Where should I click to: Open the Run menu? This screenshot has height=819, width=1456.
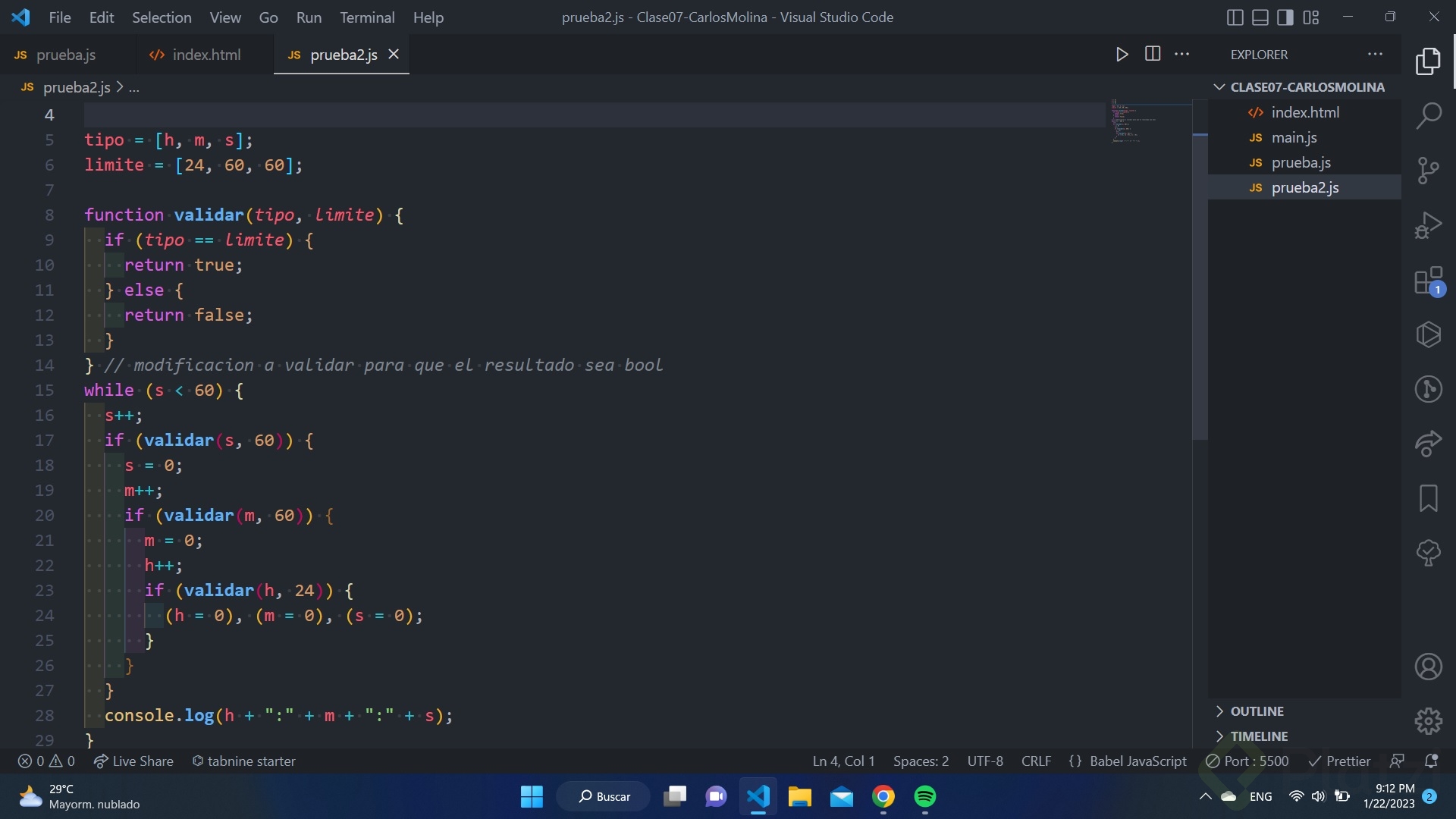coord(309,17)
